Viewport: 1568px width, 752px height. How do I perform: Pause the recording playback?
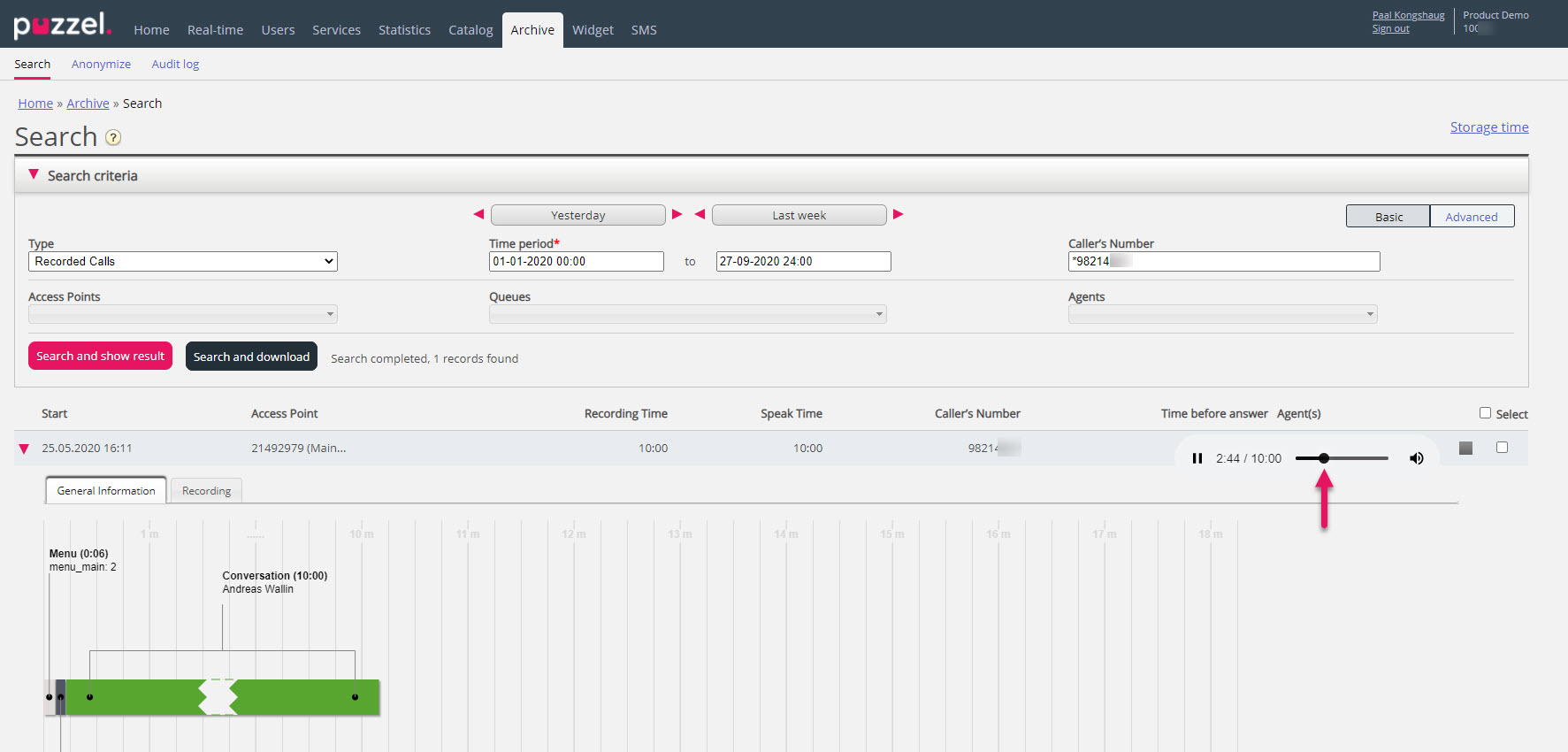point(1197,458)
